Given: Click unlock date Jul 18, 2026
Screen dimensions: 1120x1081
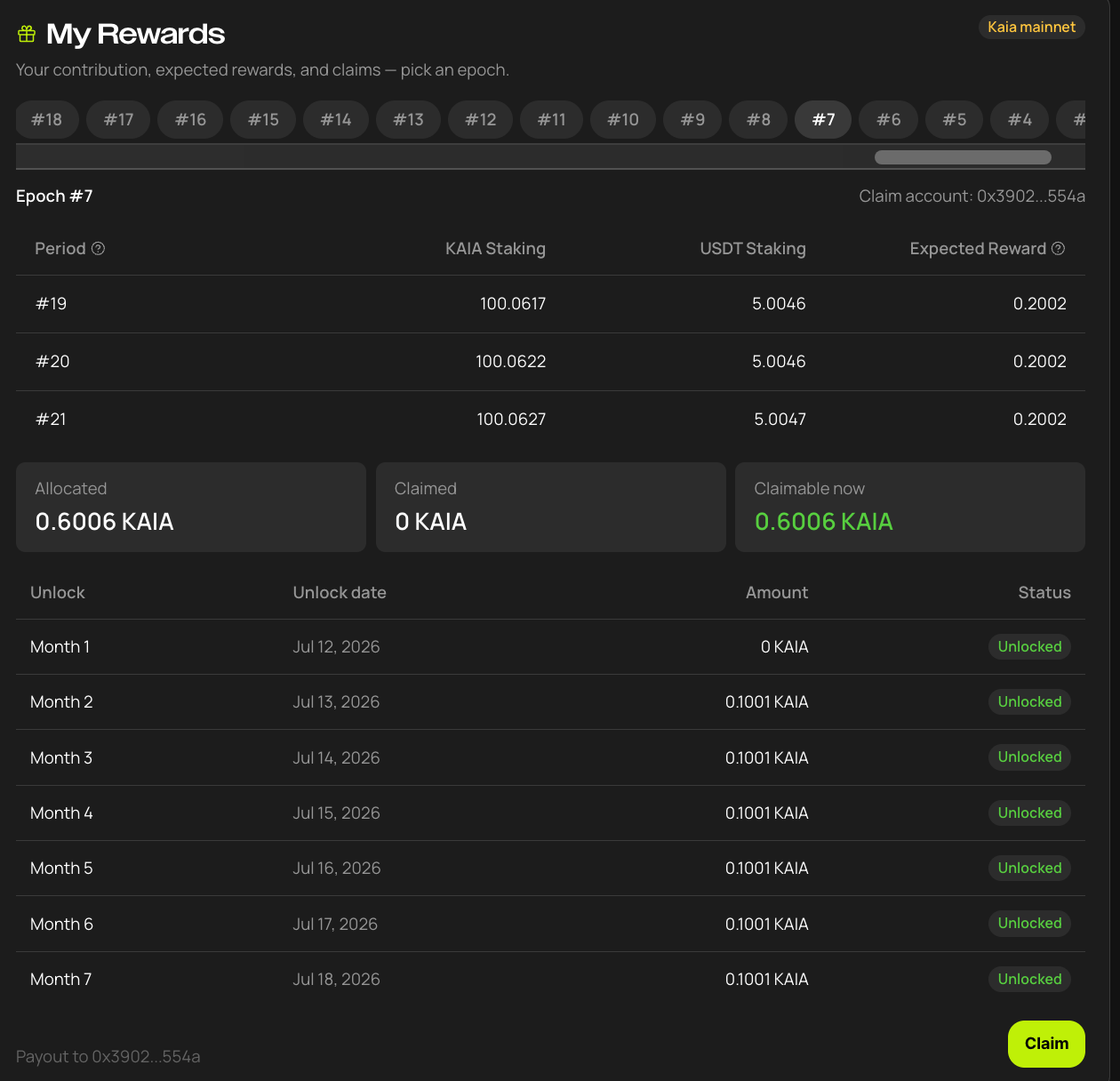Looking at the screenshot, I should click(336, 980).
